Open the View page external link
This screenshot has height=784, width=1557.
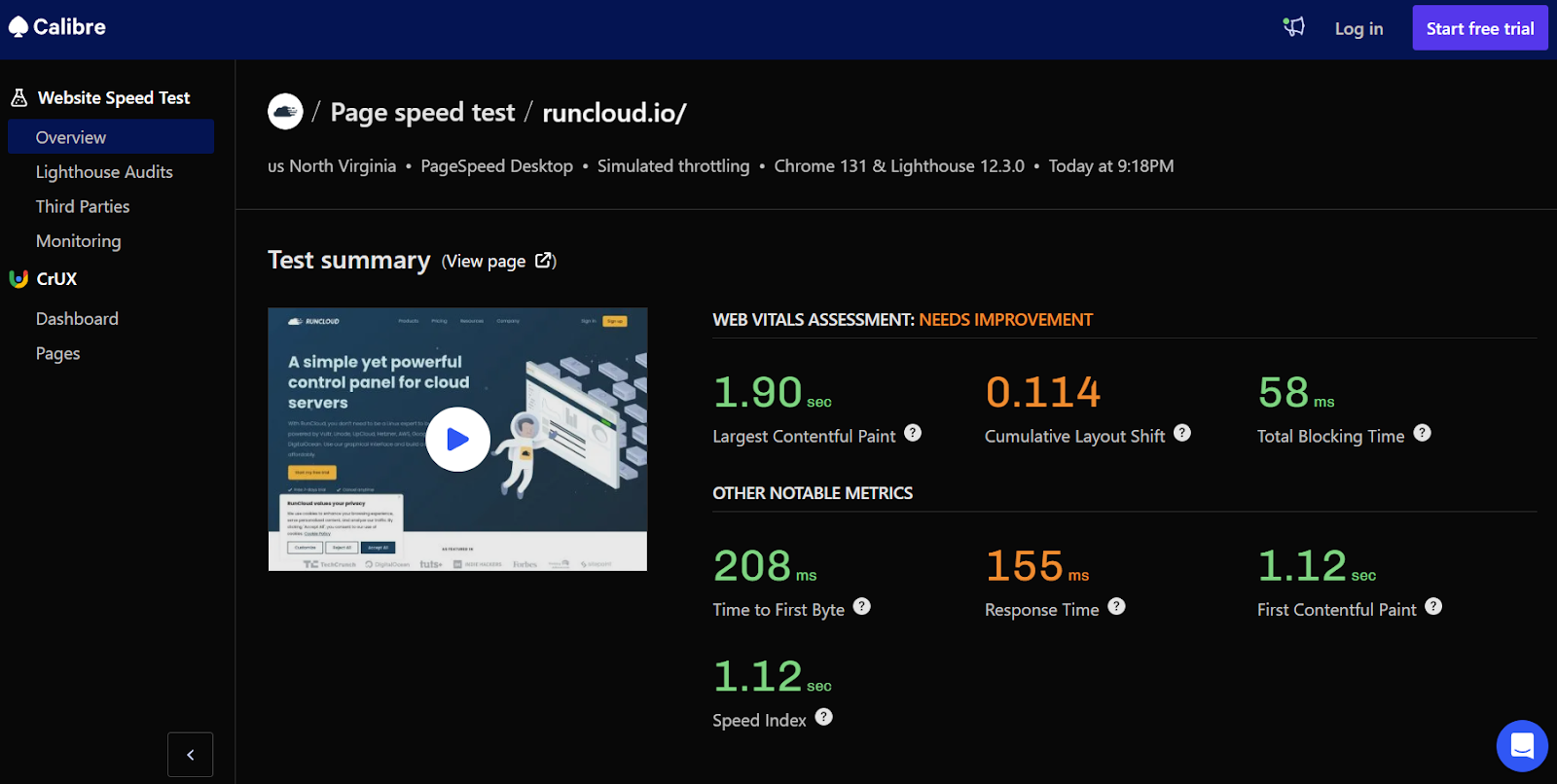pos(499,261)
